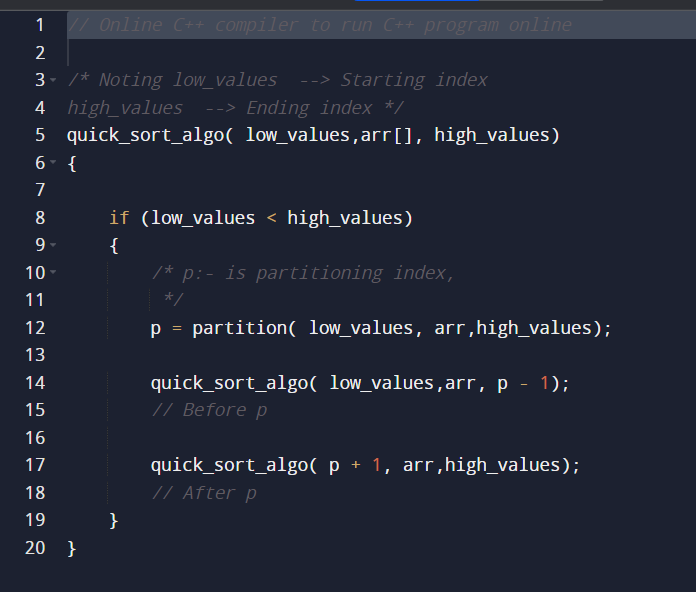Image resolution: width=696 pixels, height=592 pixels.
Task: Click 'quick_sort_algo(' call on line 14
Action: tap(234, 383)
